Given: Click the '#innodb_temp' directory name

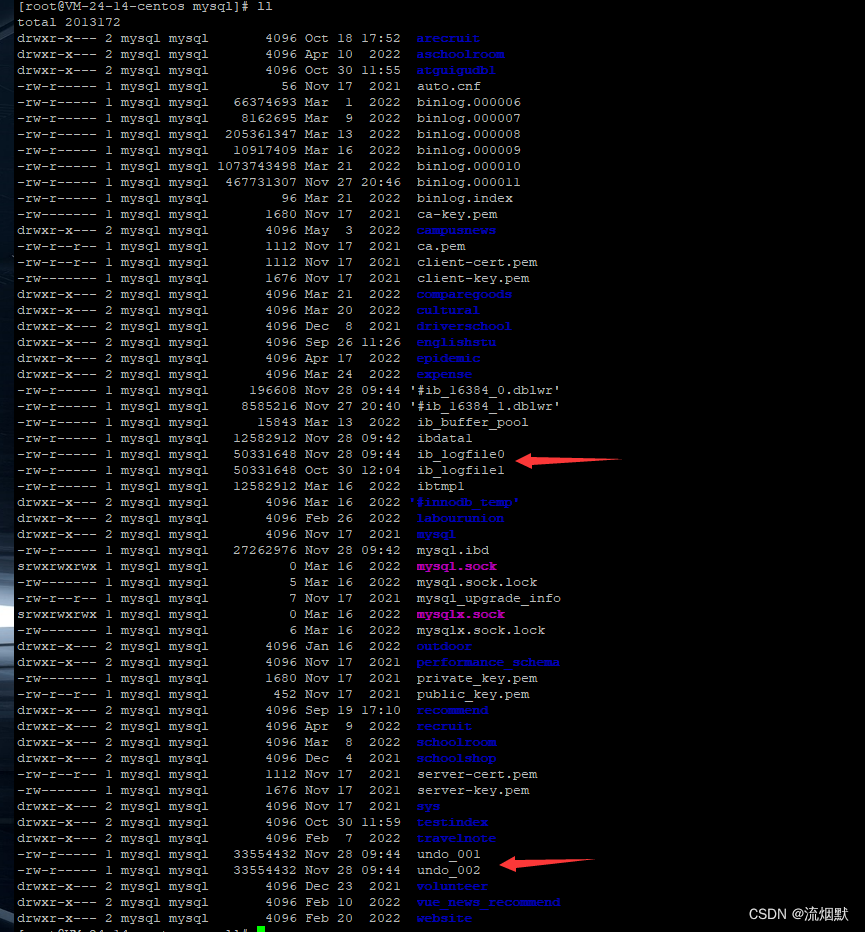Looking at the screenshot, I should pos(464,503).
